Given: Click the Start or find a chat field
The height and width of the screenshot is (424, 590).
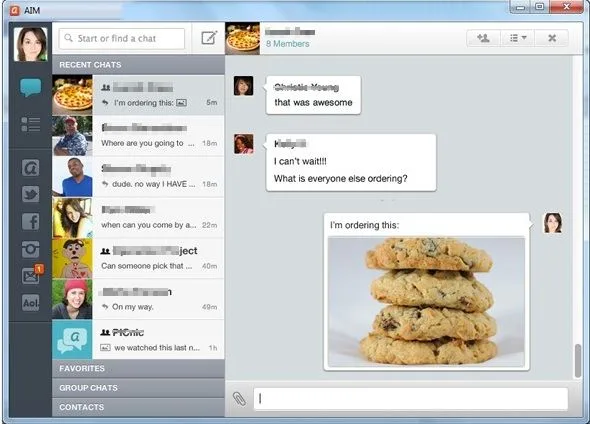Looking at the screenshot, I should 122,38.
